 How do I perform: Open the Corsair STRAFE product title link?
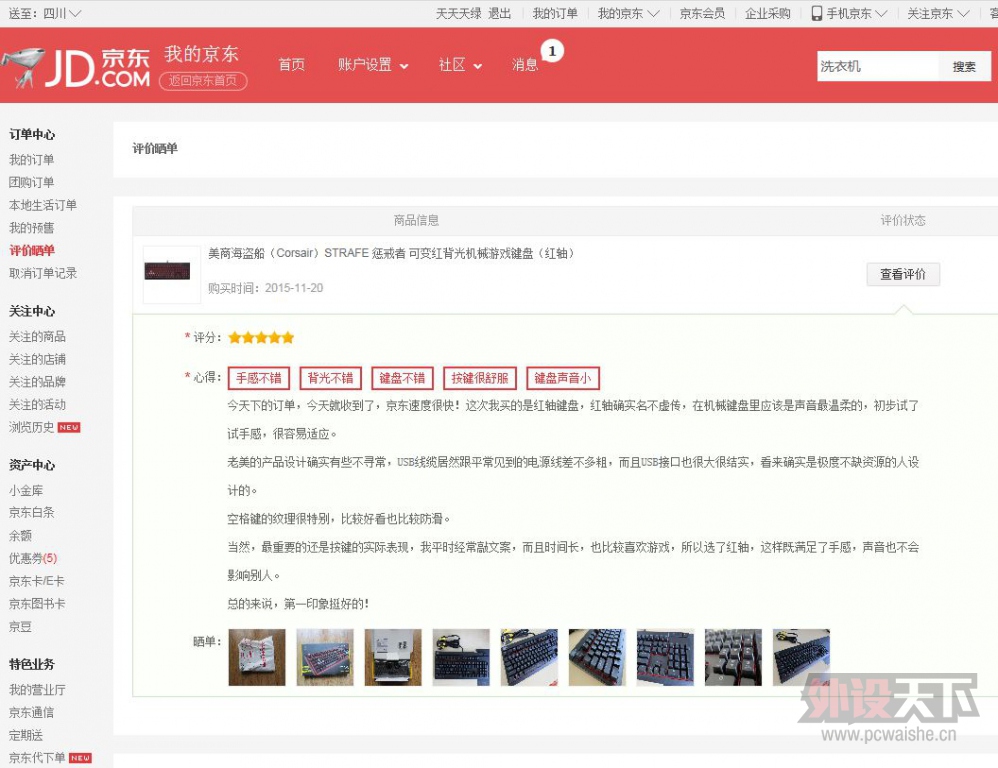[392, 253]
